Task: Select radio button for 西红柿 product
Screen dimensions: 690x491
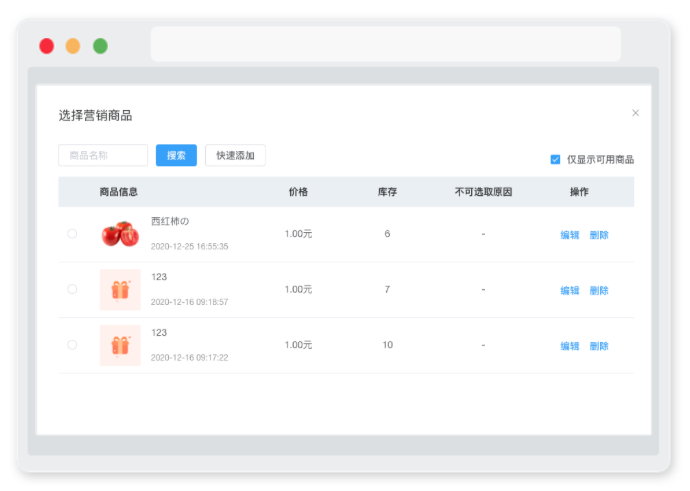Action: [72, 234]
